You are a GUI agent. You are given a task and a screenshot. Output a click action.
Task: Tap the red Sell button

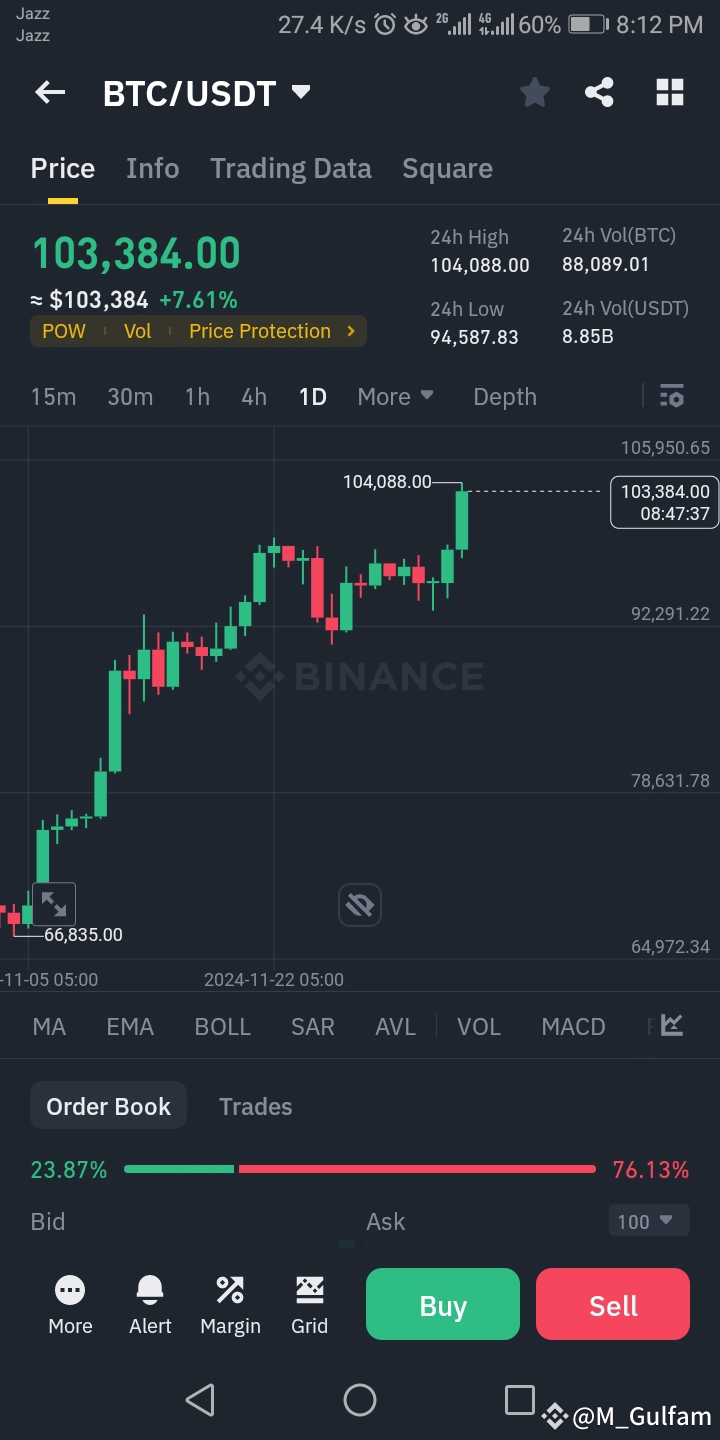(613, 1304)
